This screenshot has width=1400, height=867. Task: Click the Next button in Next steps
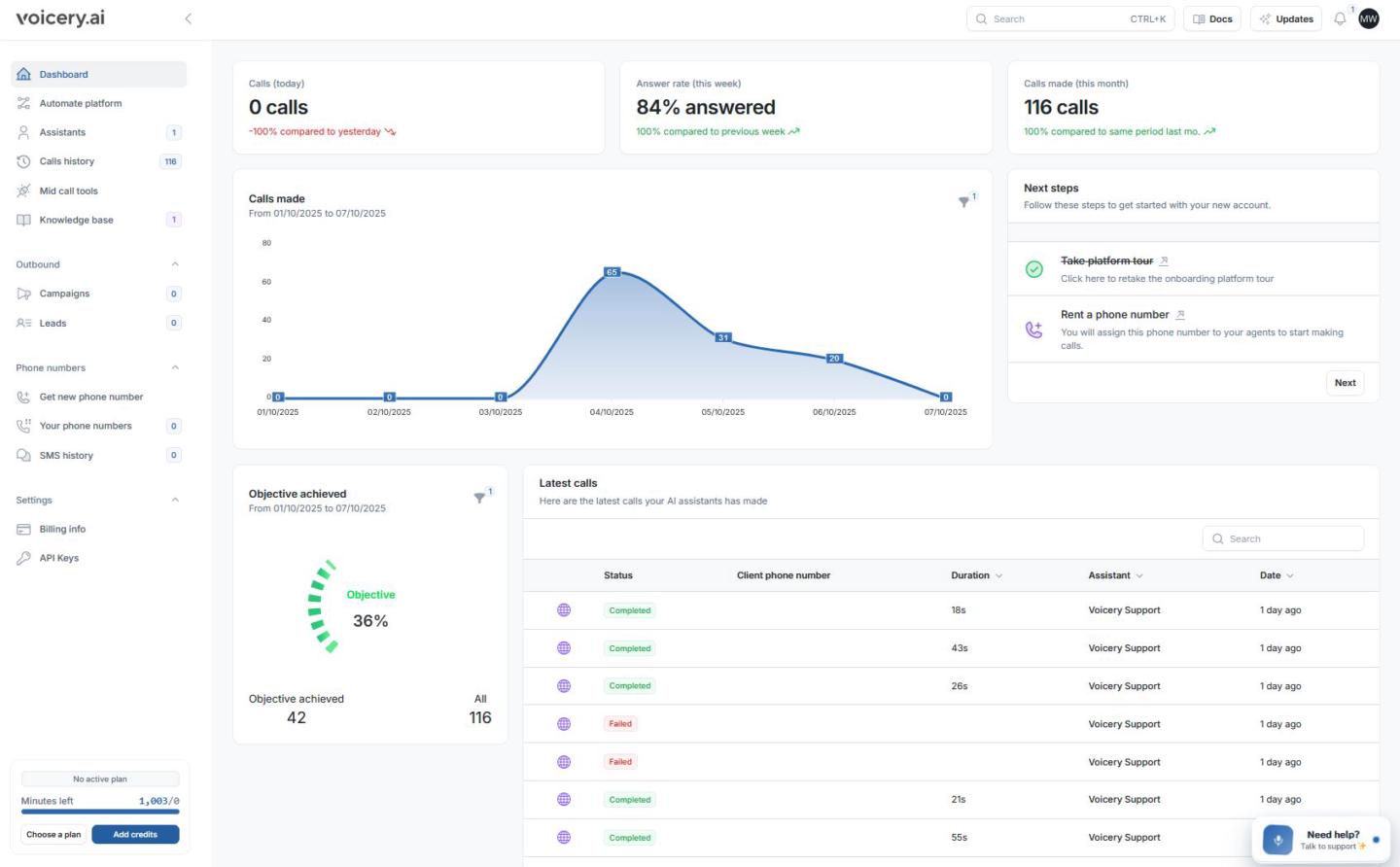(1345, 383)
